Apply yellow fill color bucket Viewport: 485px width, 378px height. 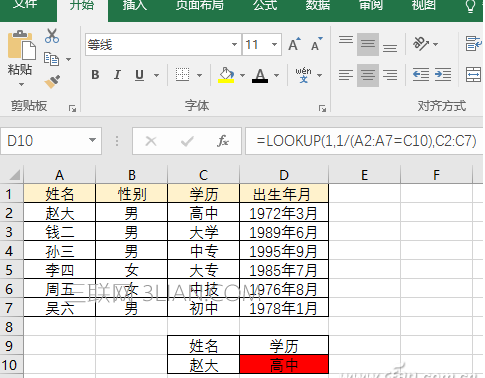pos(226,75)
